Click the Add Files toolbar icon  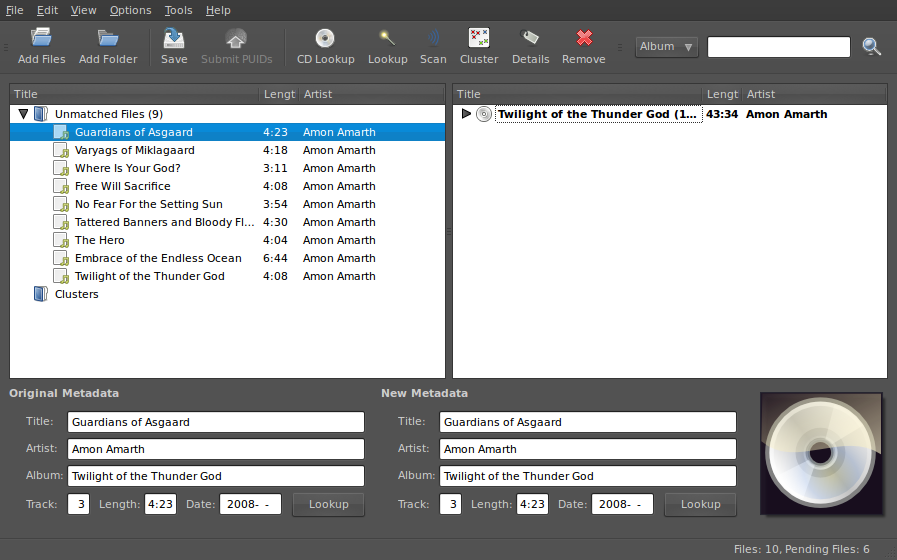pos(41,38)
